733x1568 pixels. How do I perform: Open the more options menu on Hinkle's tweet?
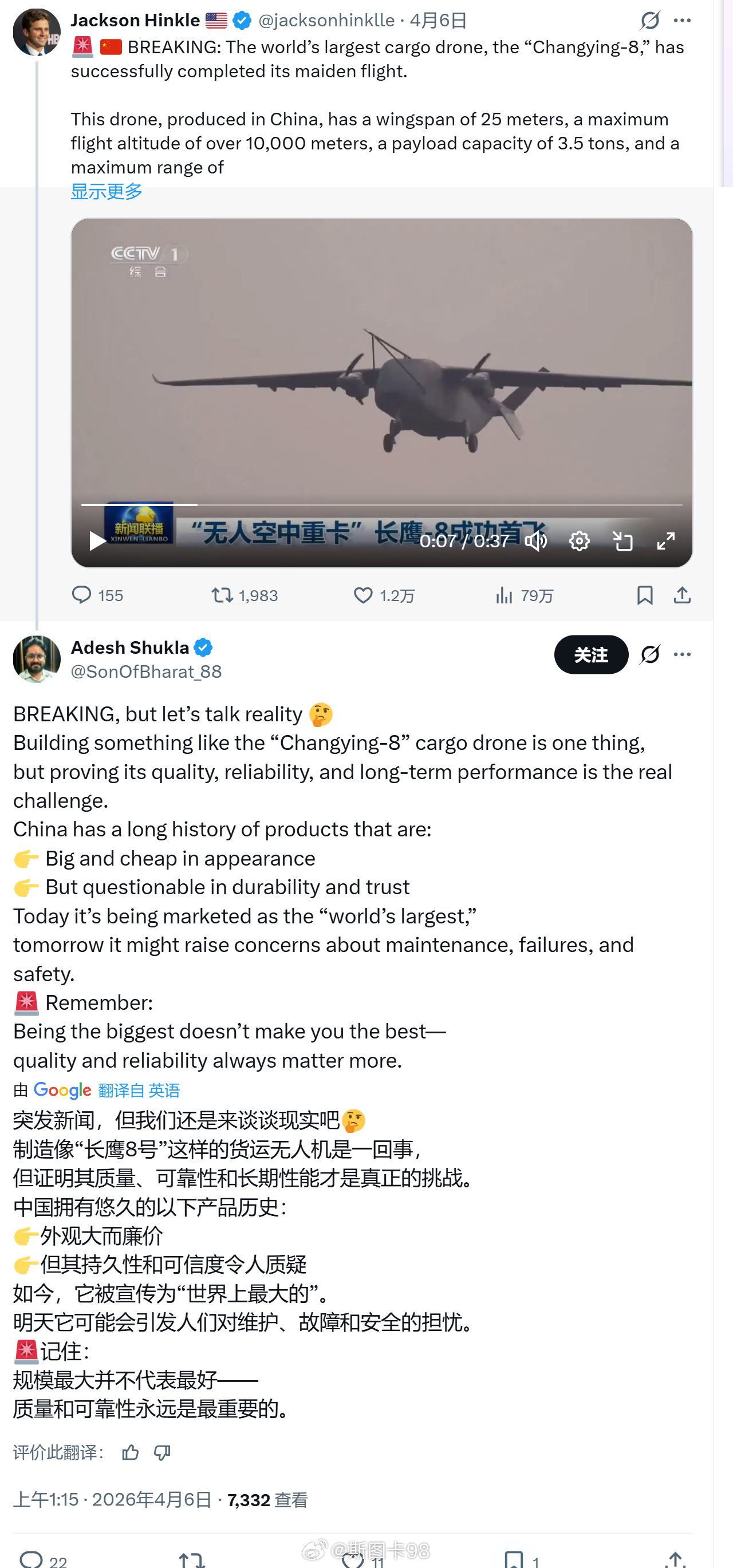683,20
